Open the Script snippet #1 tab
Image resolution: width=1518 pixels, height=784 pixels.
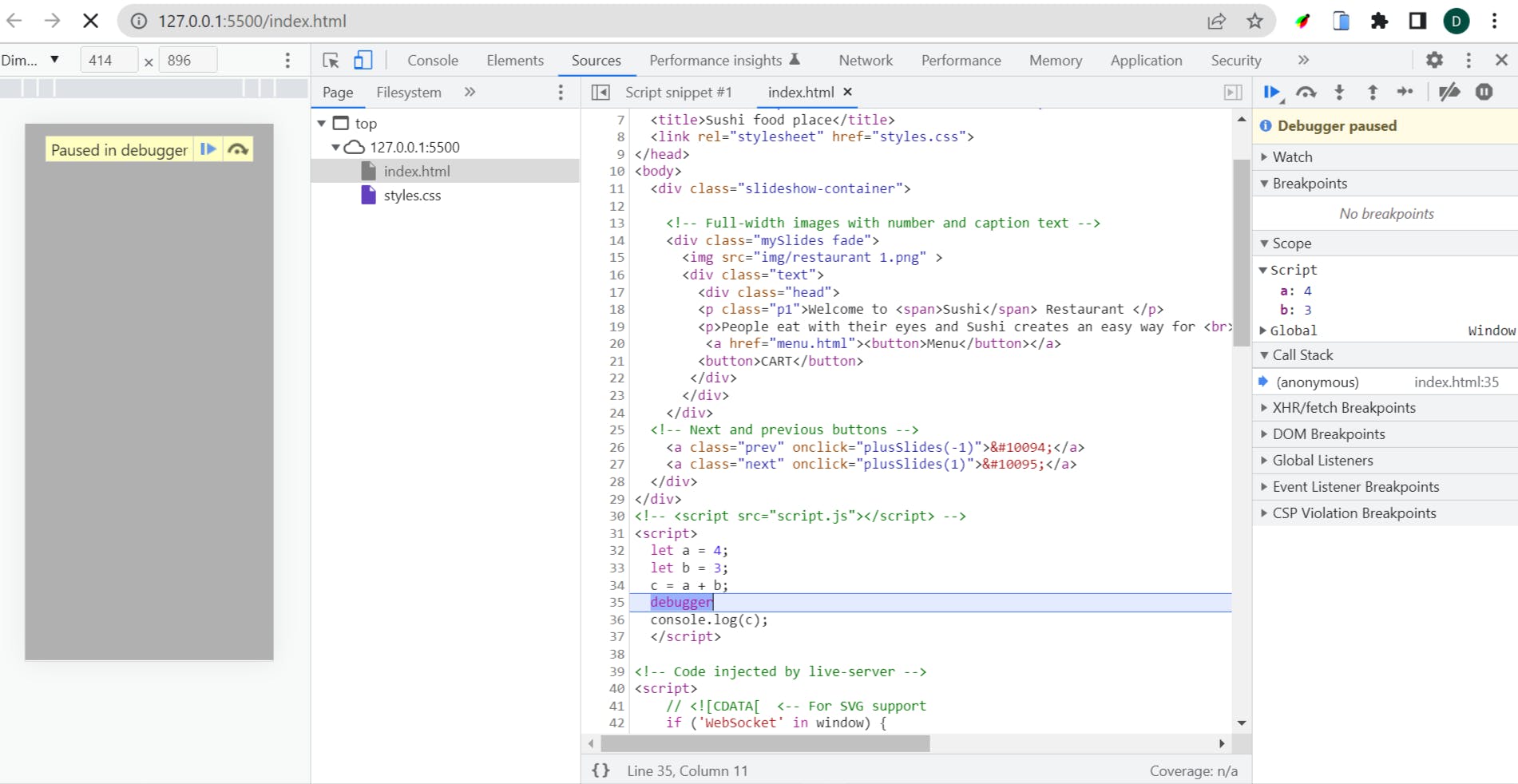tap(678, 92)
